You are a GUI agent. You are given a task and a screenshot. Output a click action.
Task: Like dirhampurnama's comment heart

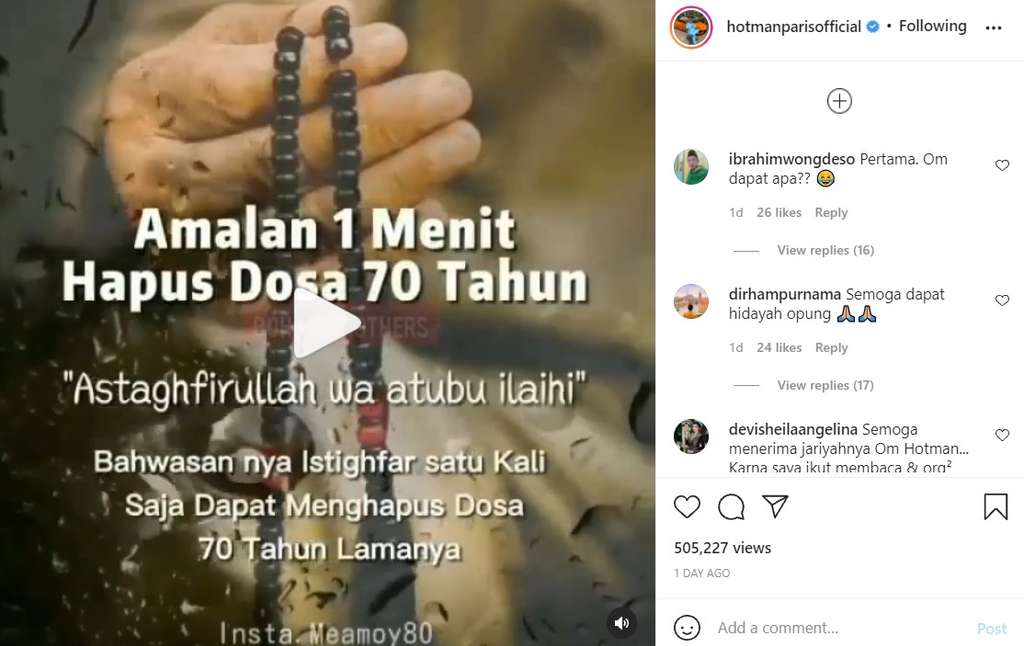(1002, 300)
